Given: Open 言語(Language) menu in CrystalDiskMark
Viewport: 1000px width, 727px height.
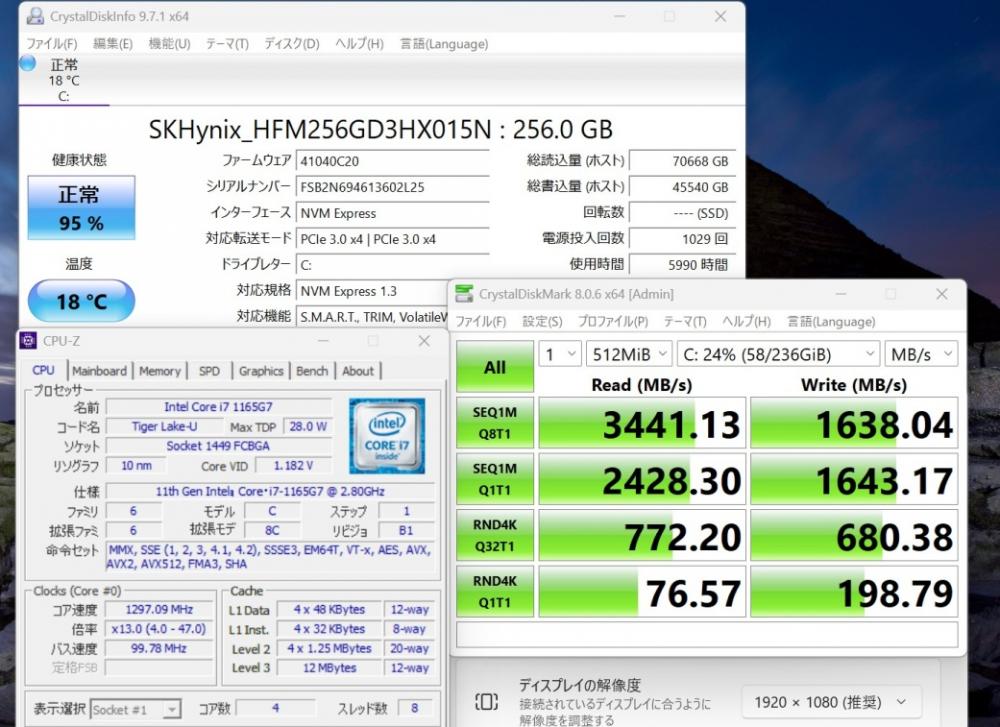Looking at the screenshot, I should (831, 321).
